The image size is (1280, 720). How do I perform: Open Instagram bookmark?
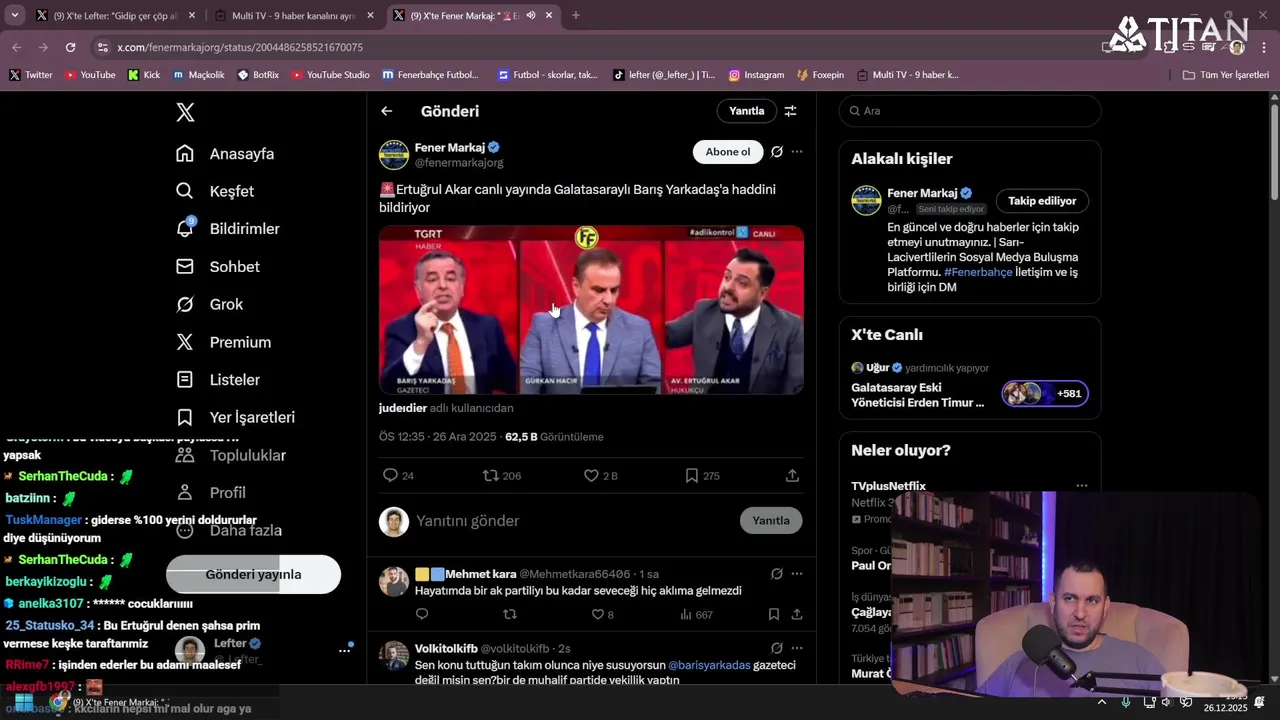point(756,75)
